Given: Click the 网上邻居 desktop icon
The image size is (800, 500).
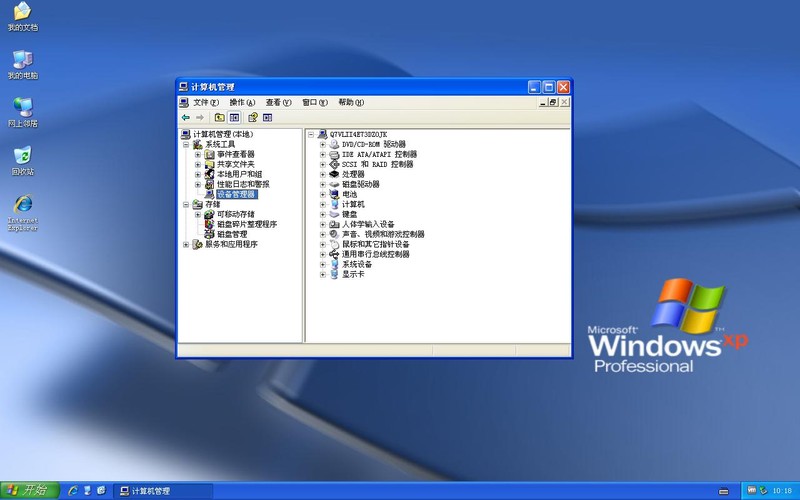Looking at the screenshot, I should point(22,113).
